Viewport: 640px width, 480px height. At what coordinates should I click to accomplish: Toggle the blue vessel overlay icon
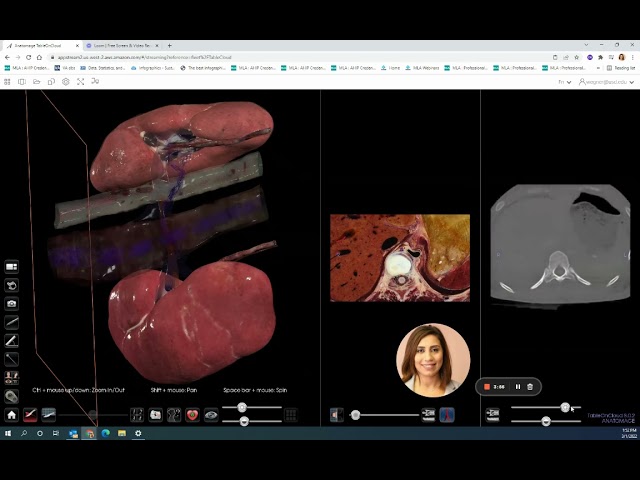tap(447, 415)
